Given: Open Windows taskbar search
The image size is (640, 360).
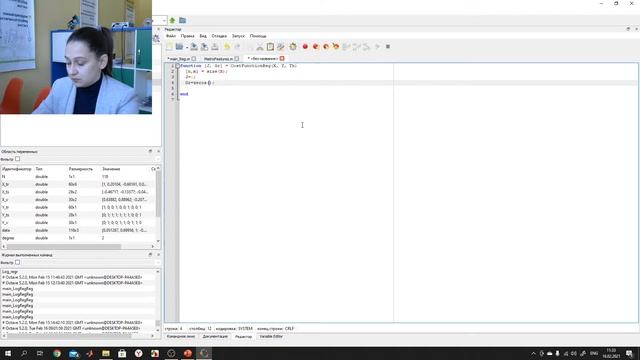Looking at the screenshot, I should point(24,353).
